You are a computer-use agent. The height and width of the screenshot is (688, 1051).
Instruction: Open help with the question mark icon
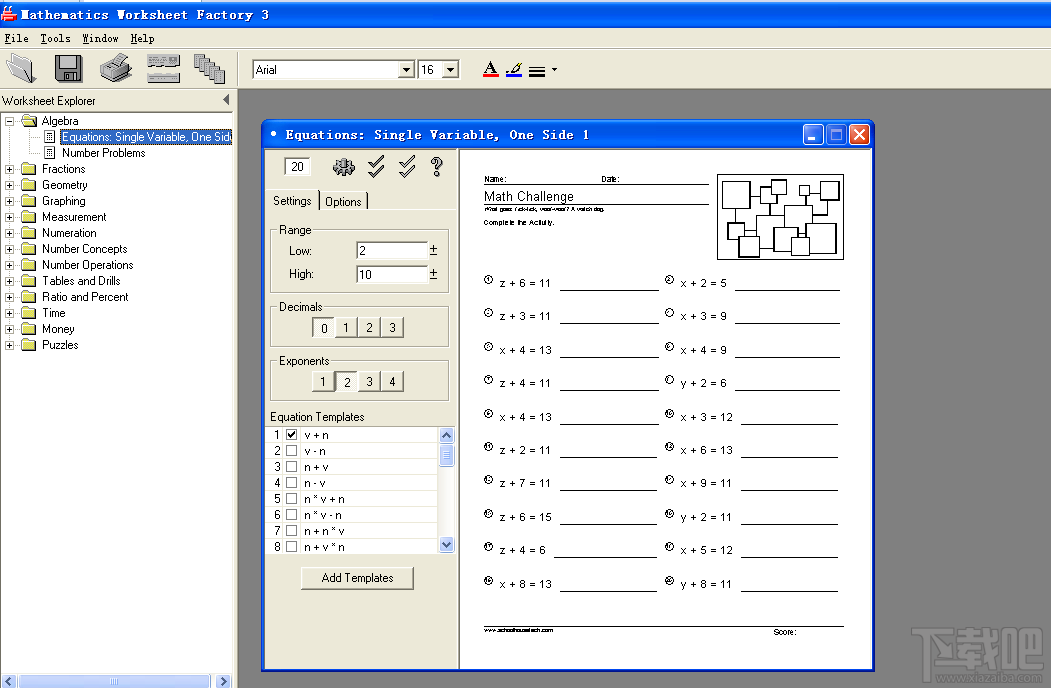[x=436, y=166]
